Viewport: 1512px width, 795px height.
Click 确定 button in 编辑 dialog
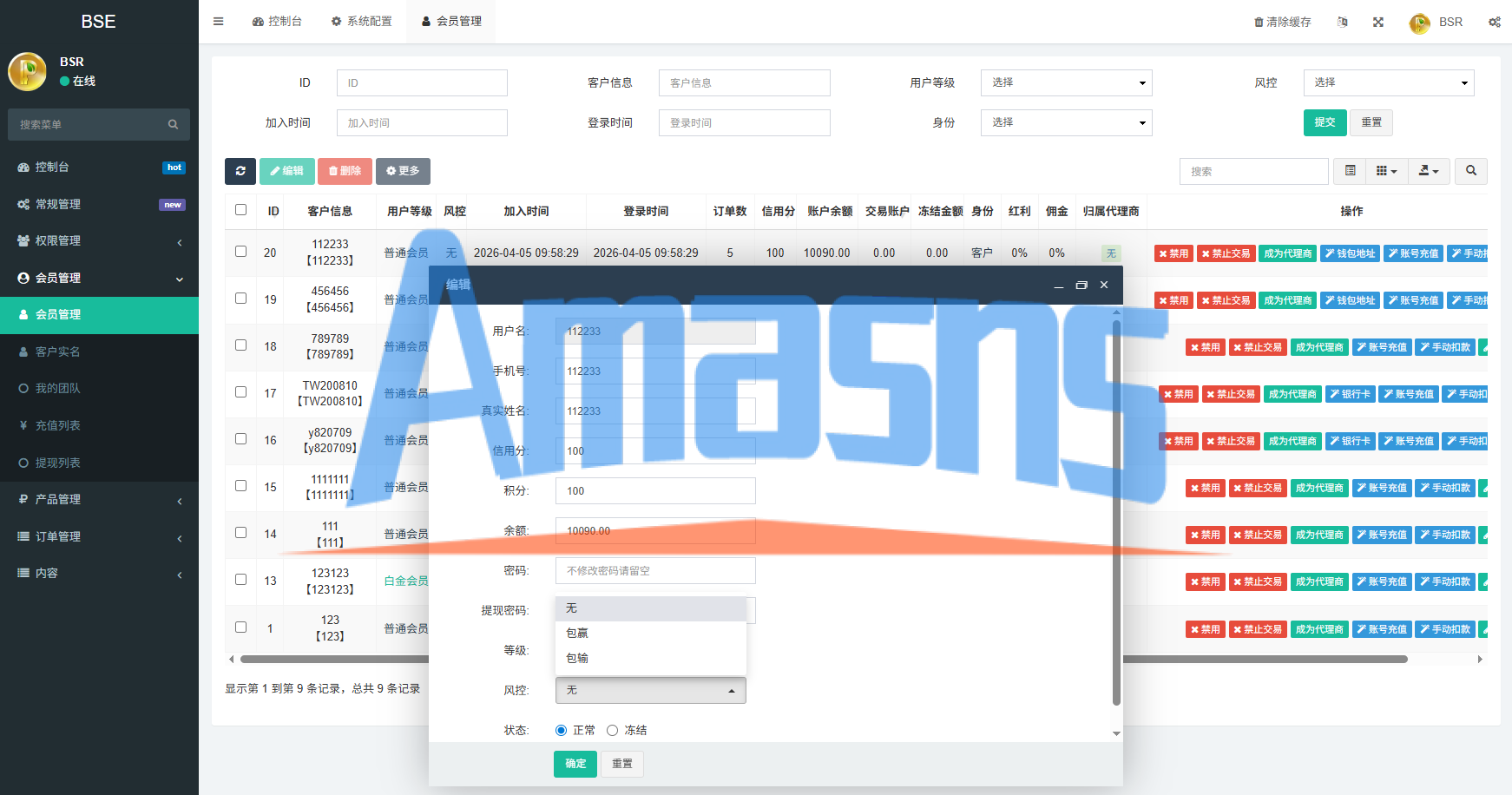coord(575,764)
